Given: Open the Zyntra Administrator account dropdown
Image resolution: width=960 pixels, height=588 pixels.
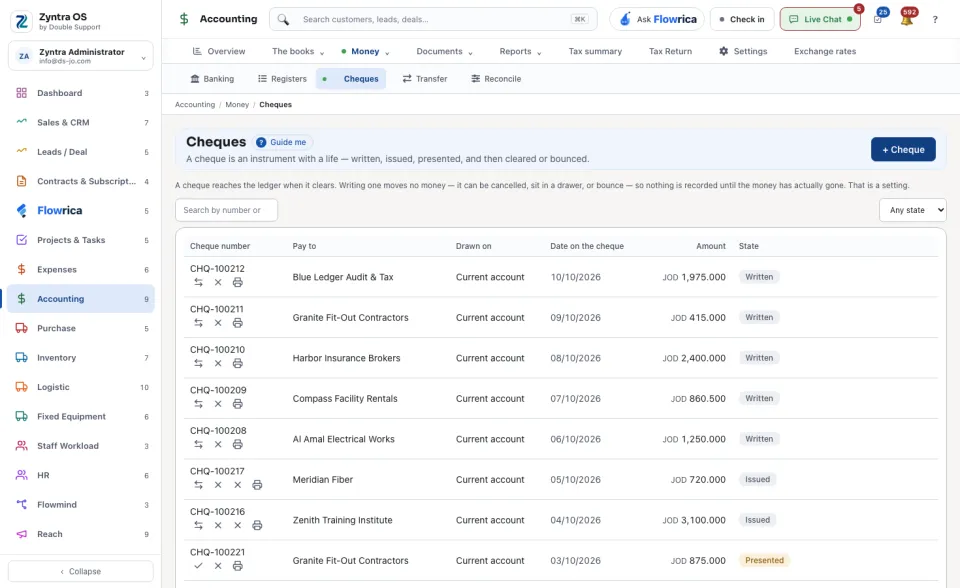Looking at the screenshot, I should tap(81, 56).
